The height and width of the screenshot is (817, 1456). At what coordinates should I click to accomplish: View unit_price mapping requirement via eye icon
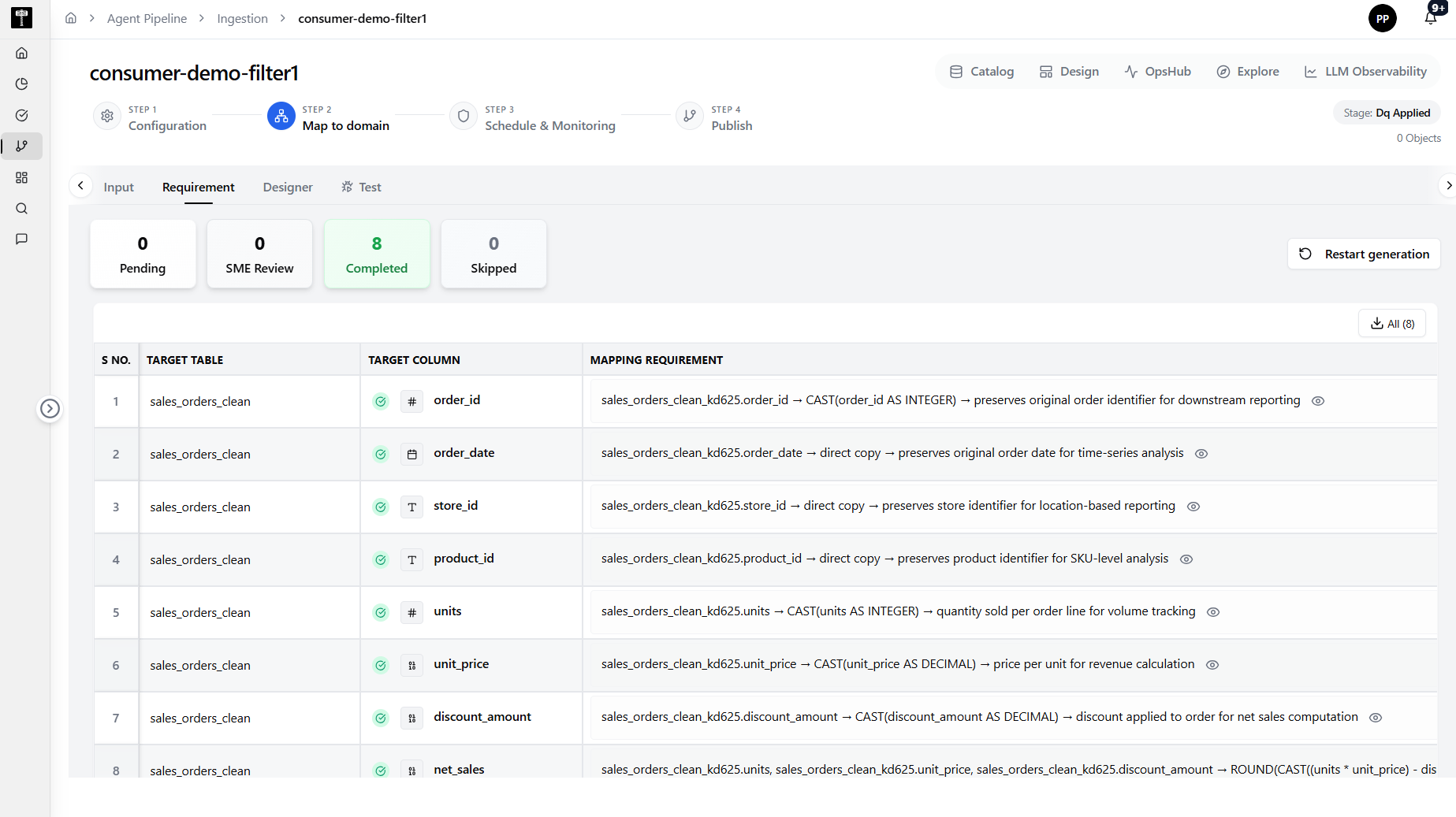[1212, 665]
